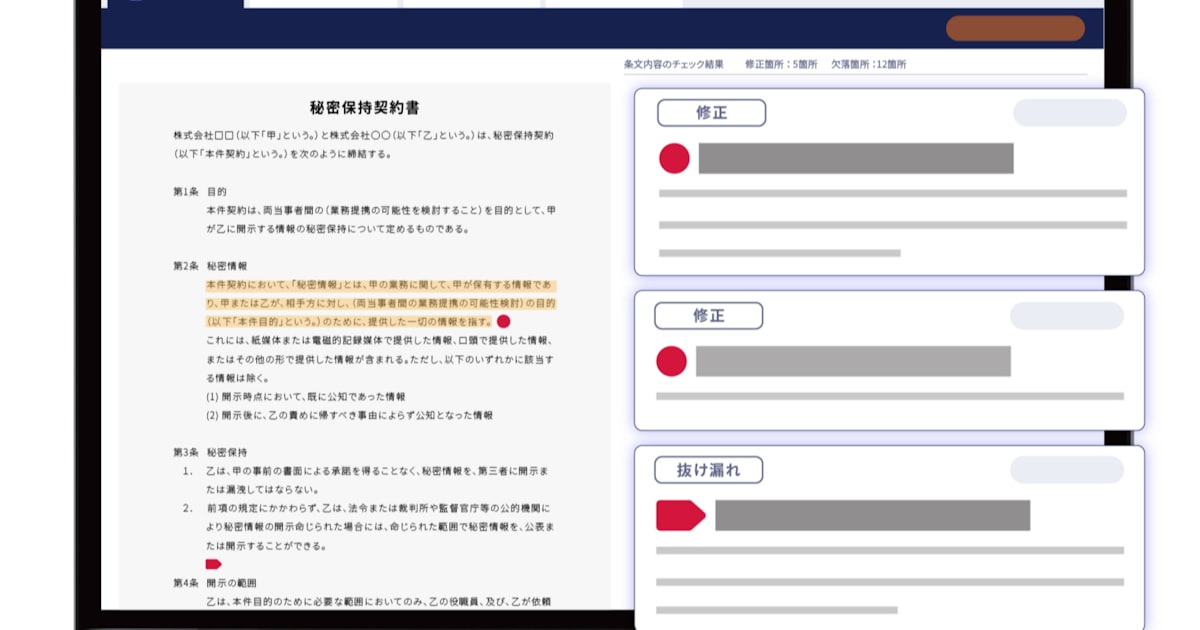Screen dimensions: 1200x630
Task: Click the red dot after the highlighted 第2条 text
Action: click(503, 322)
